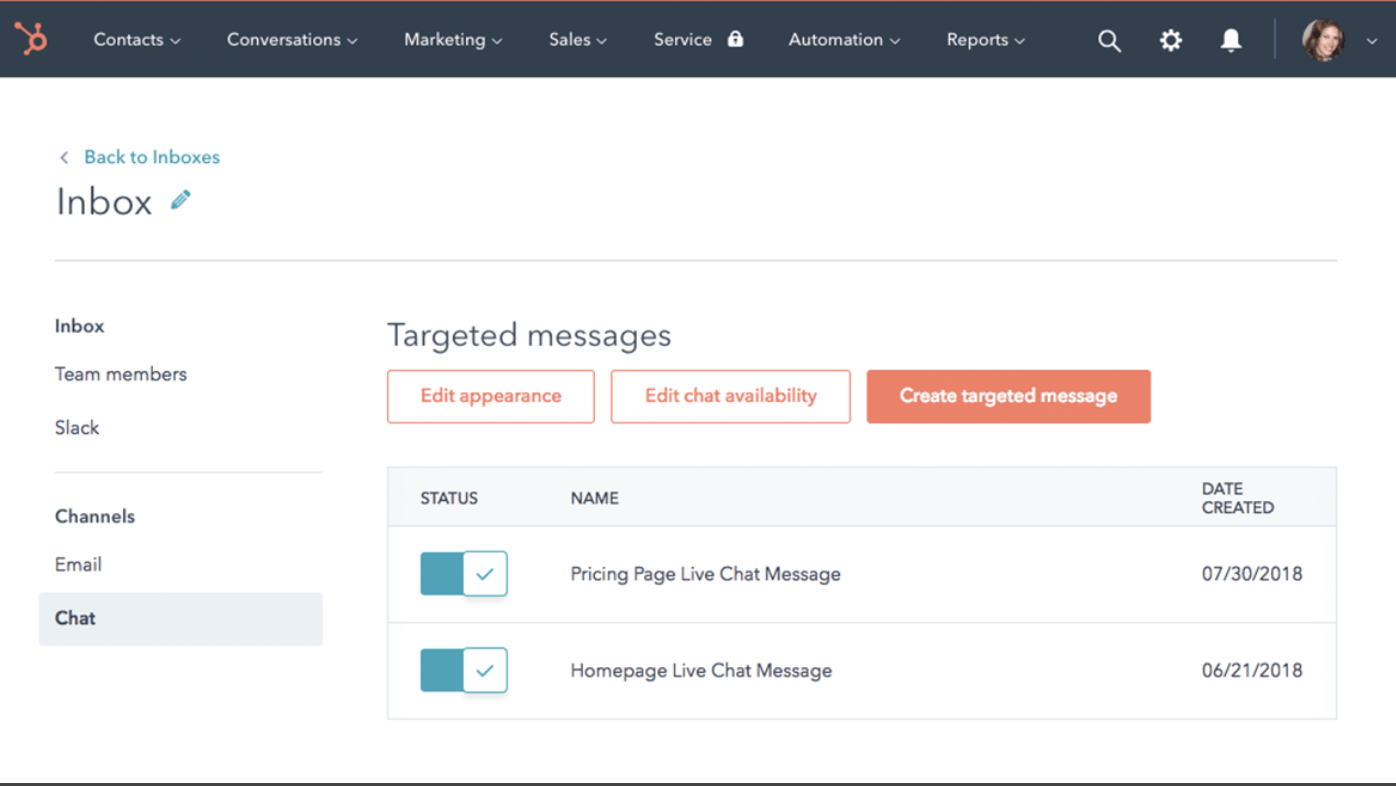Image resolution: width=1396 pixels, height=786 pixels.
Task: Click the pencil icon to rename Inbox
Action: (x=180, y=200)
